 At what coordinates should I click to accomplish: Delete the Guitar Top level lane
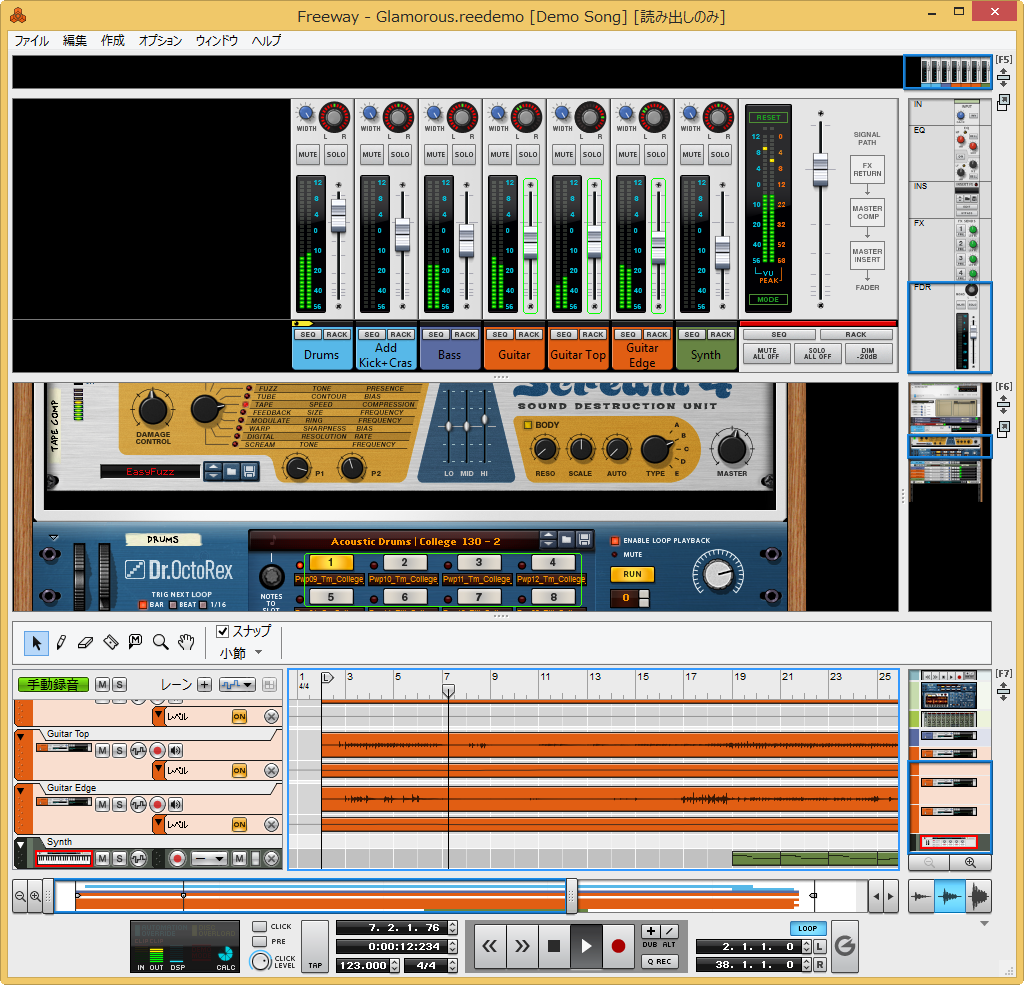click(x=272, y=771)
